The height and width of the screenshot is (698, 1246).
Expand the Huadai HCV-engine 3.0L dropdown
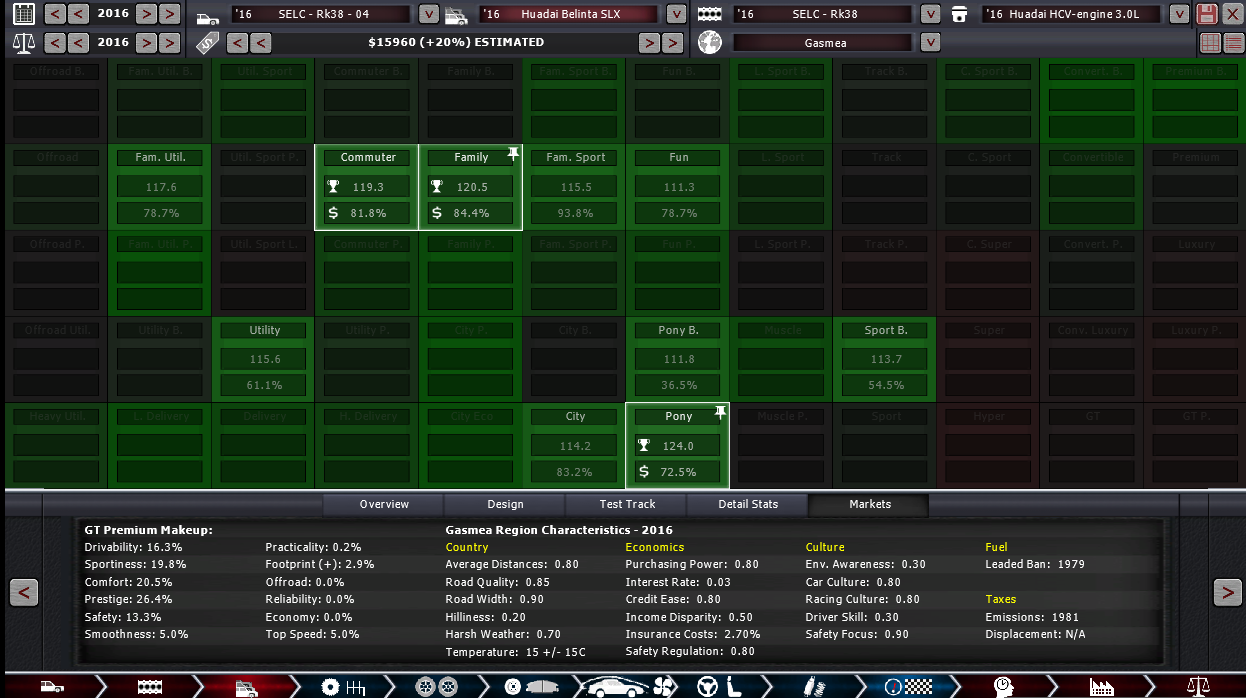coord(1179,14)
